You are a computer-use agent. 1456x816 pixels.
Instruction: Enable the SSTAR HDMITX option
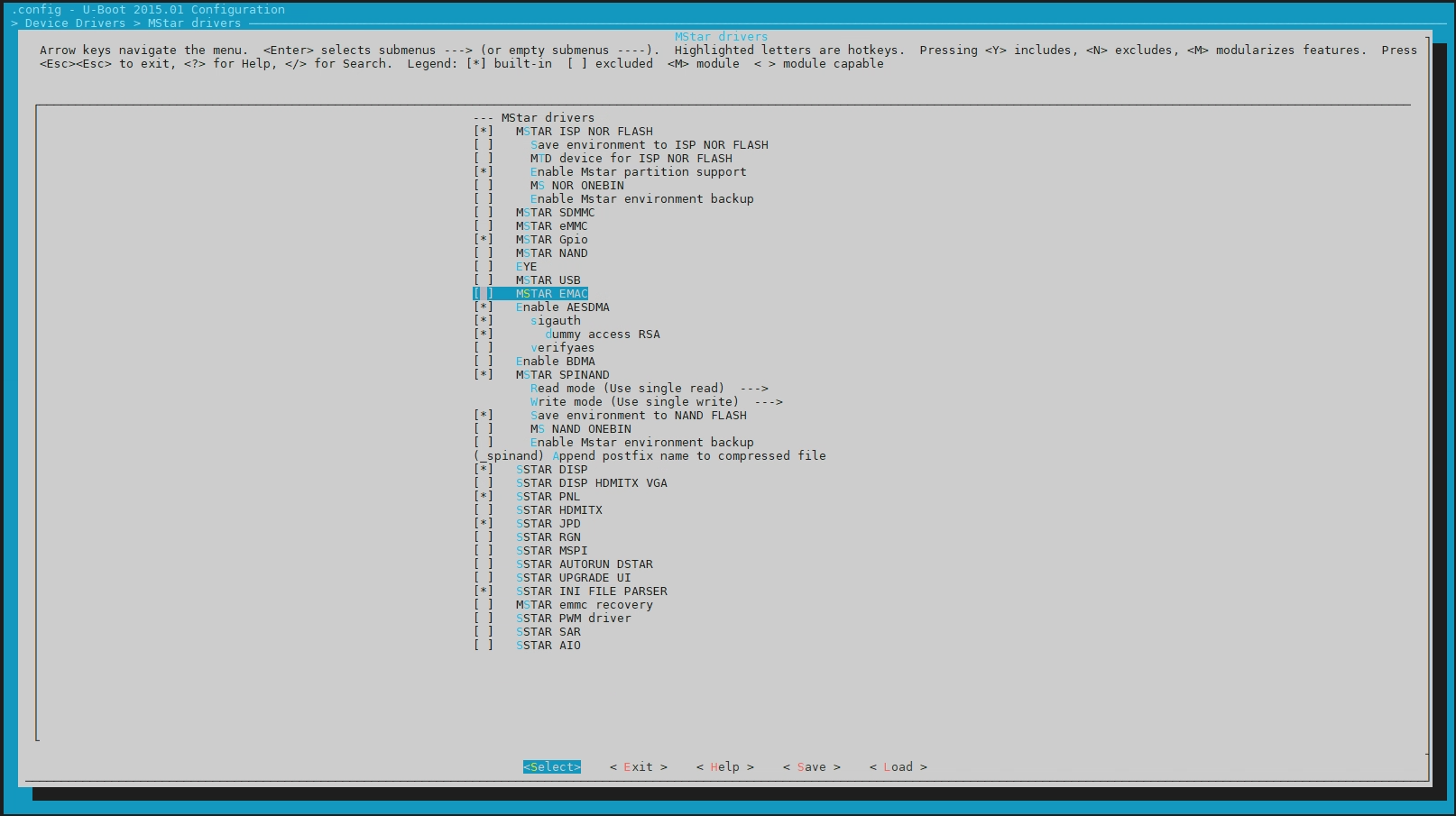pos(538,510)
